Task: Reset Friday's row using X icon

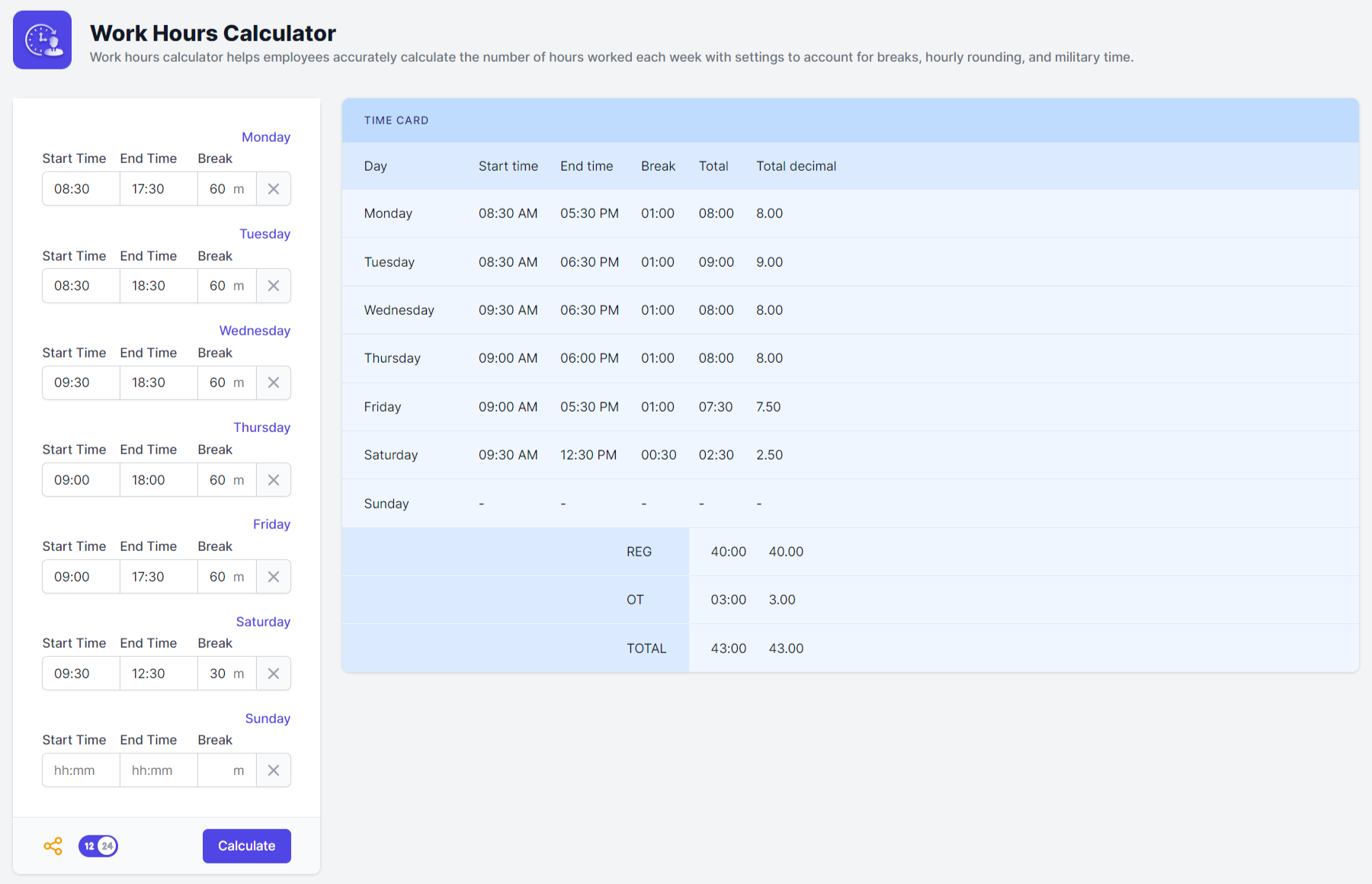Action: [x=274, y=577]
